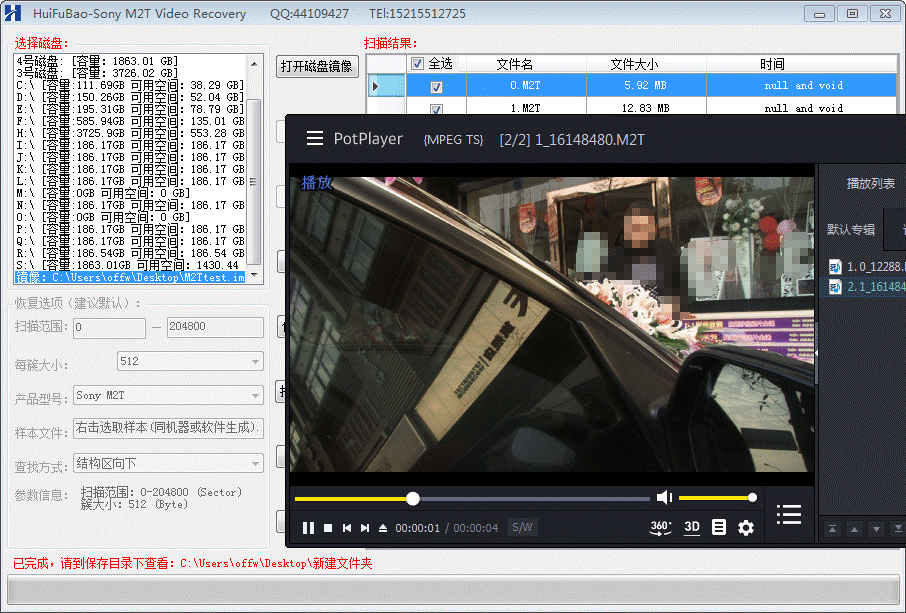Select the 1.M2T file name cell

click(525, 108)
